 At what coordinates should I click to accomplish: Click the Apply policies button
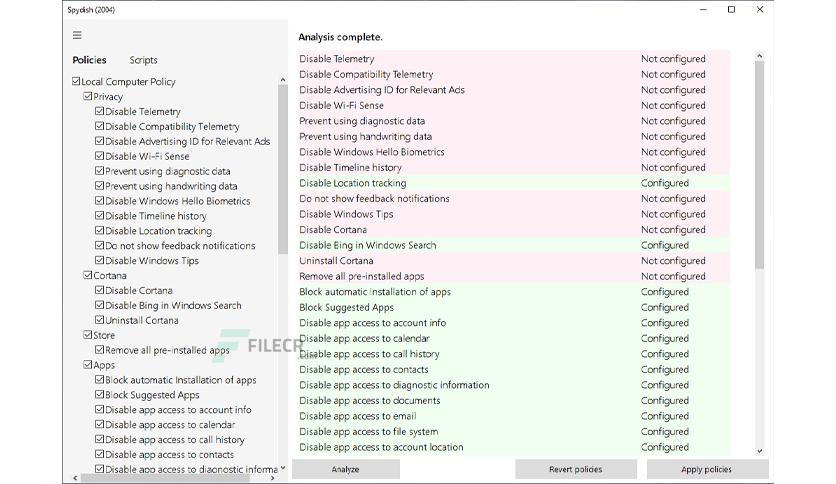pos(706,469)
